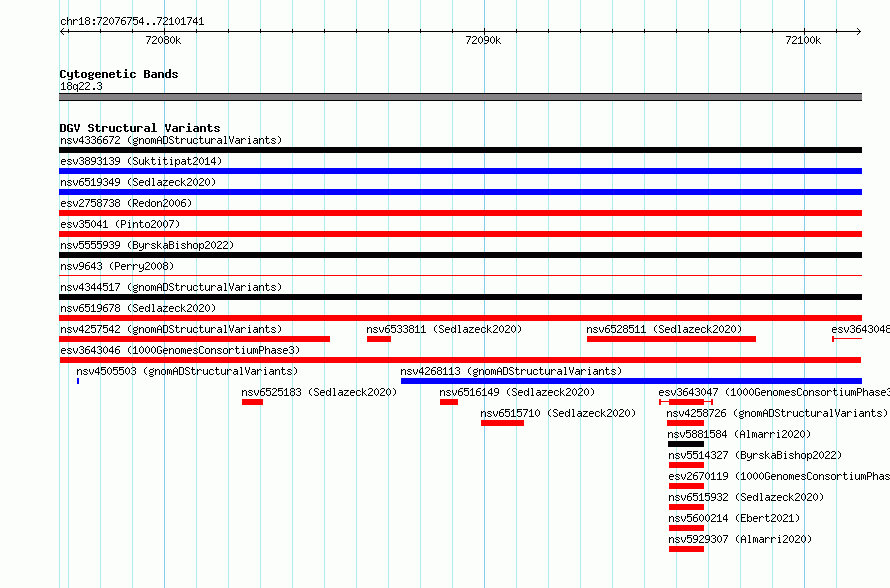The height and width of the screenshot is (588, 890).
Task: Select nsv6515932 (Sedlazeck2020) label
Action: (x=746, y=497)
